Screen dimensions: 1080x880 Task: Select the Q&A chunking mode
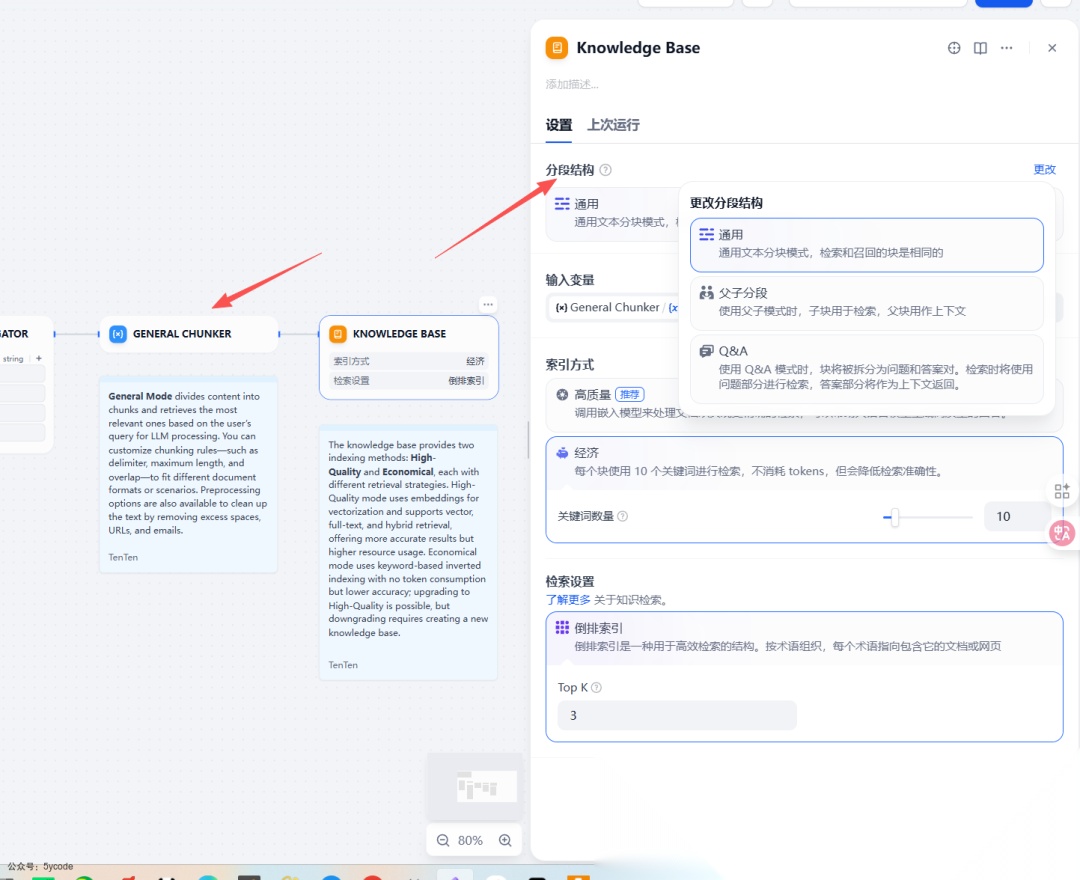pyautogui.click(x=866, y=369)
